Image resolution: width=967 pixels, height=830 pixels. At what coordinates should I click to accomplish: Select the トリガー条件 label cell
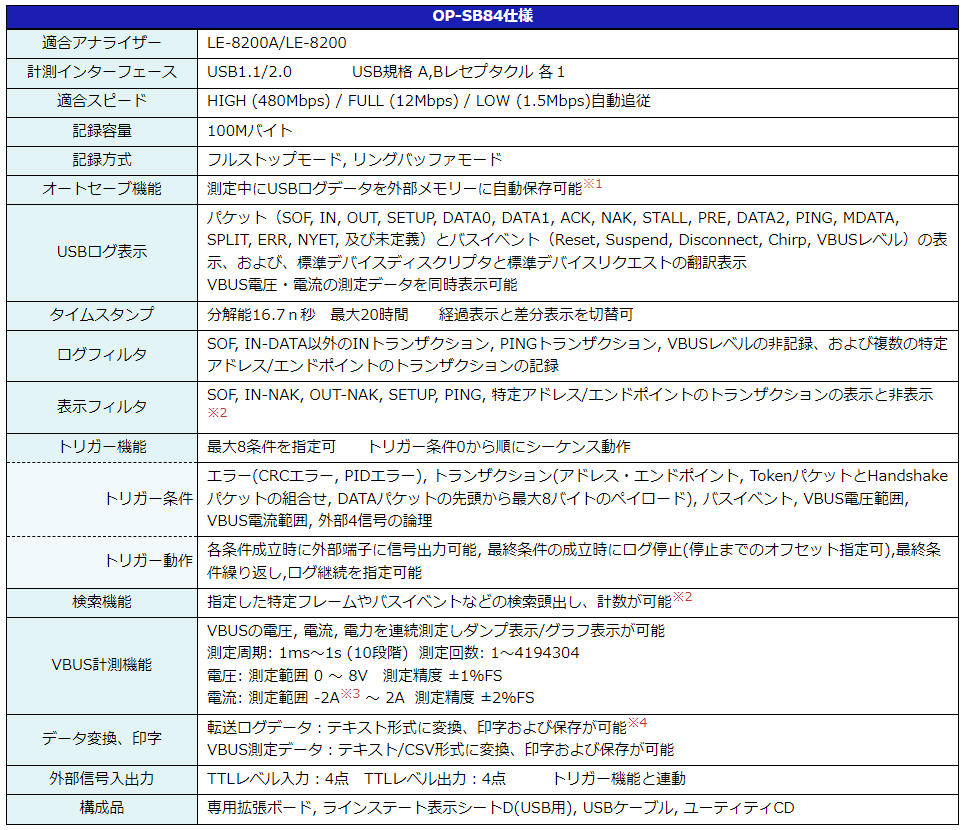[x=102, y=498]
